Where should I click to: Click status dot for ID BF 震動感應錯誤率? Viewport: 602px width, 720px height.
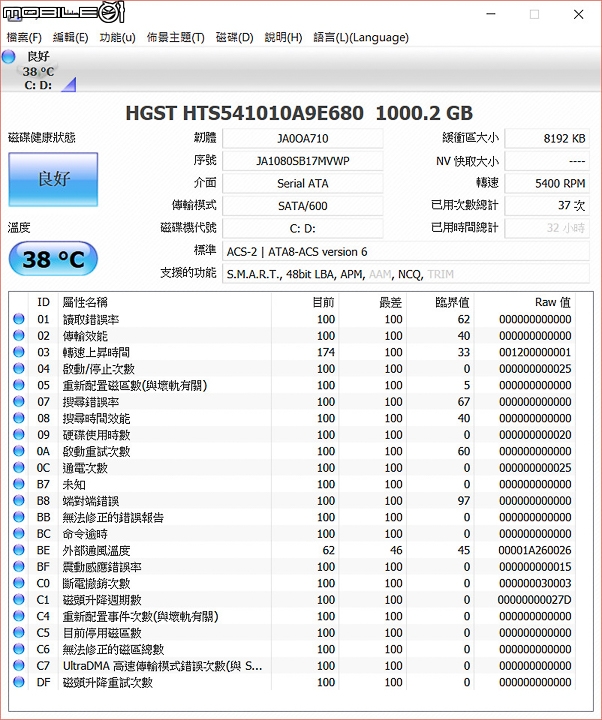coord(19,567)
